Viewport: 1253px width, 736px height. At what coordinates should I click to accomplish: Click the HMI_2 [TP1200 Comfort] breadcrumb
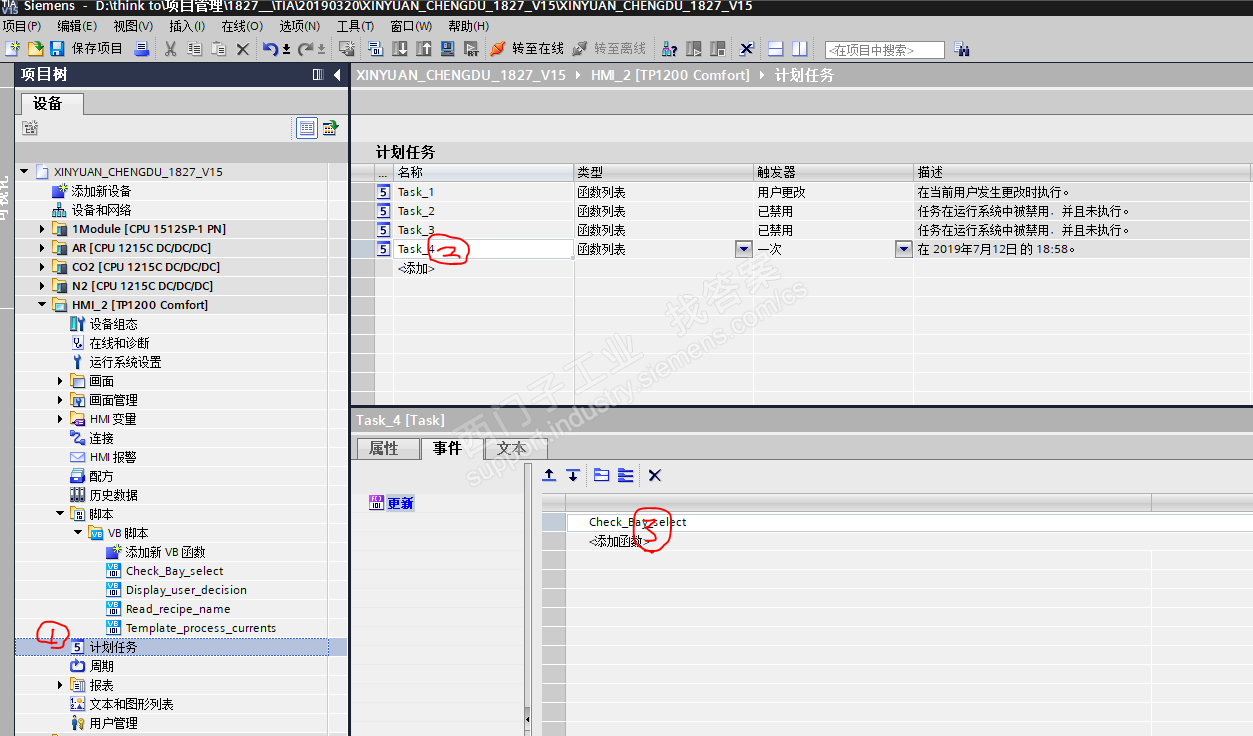coord(670,75)
